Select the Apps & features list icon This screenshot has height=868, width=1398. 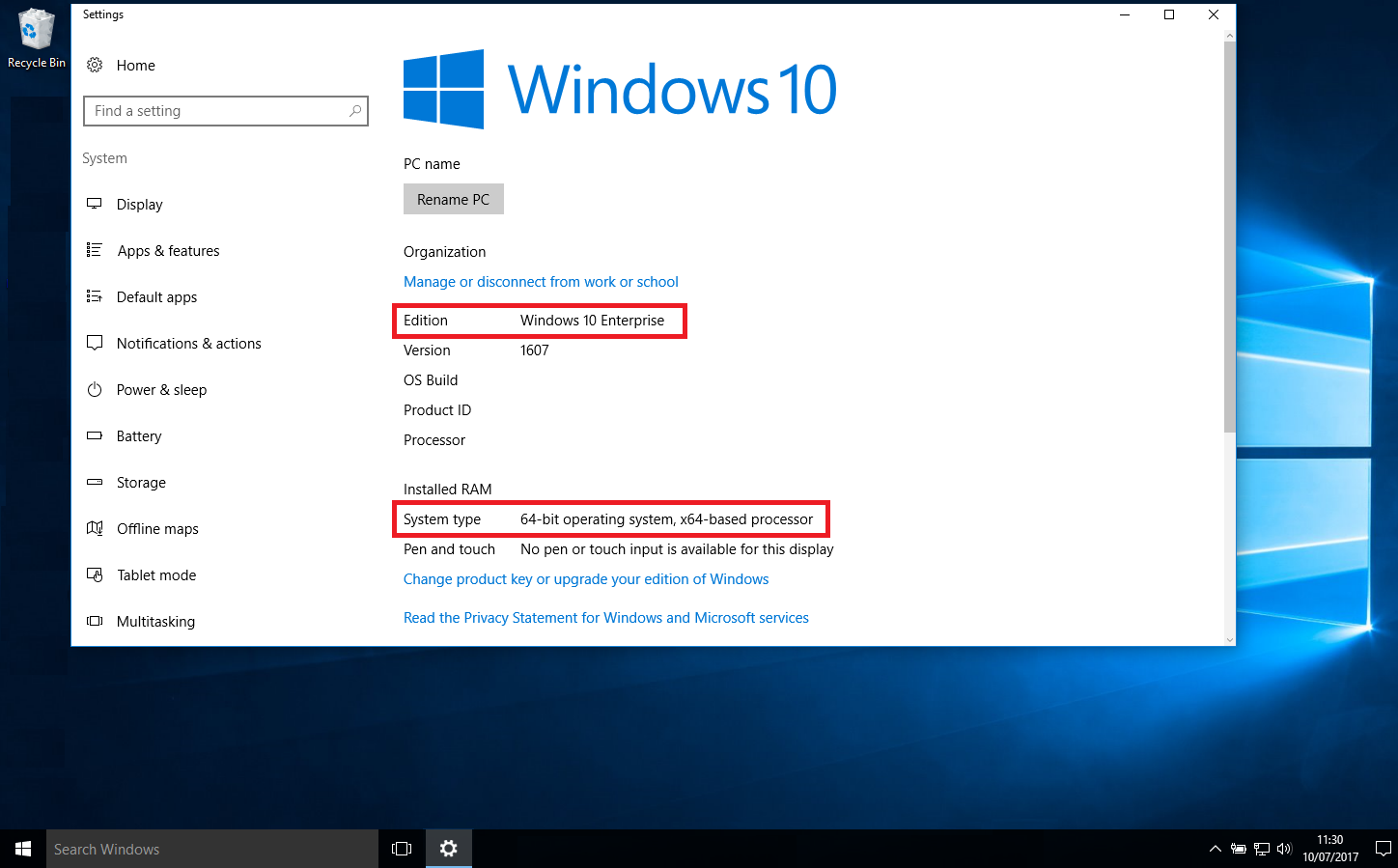[95, 250]
